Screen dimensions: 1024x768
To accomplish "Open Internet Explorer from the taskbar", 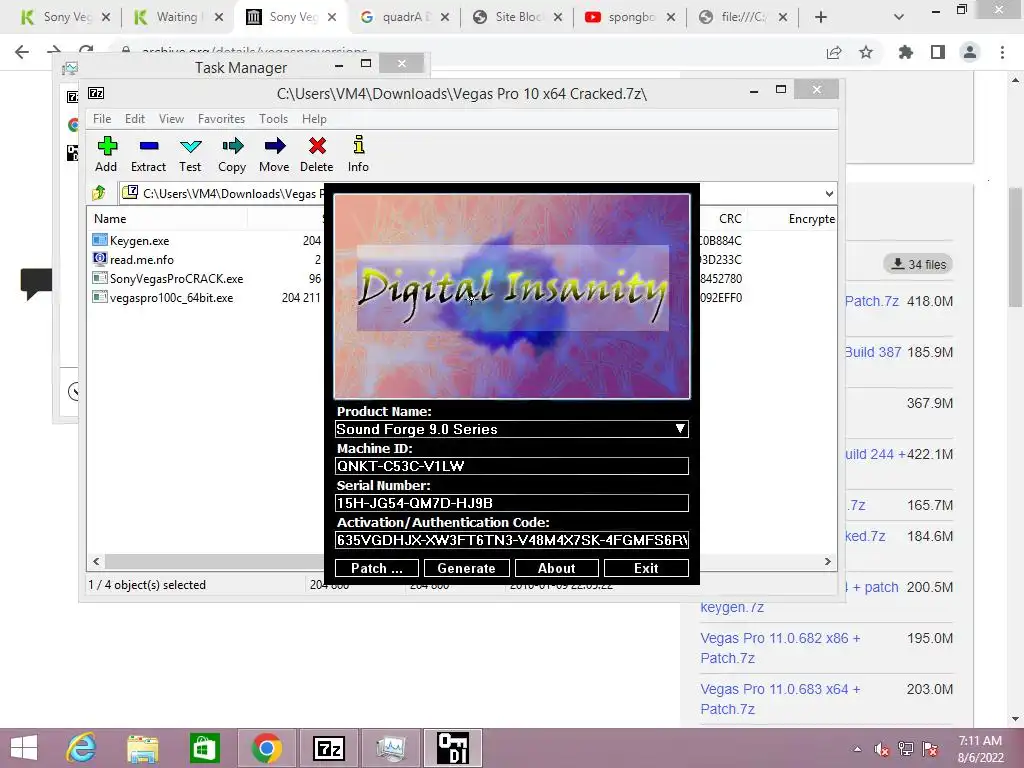I will click(x=82, y=748).
